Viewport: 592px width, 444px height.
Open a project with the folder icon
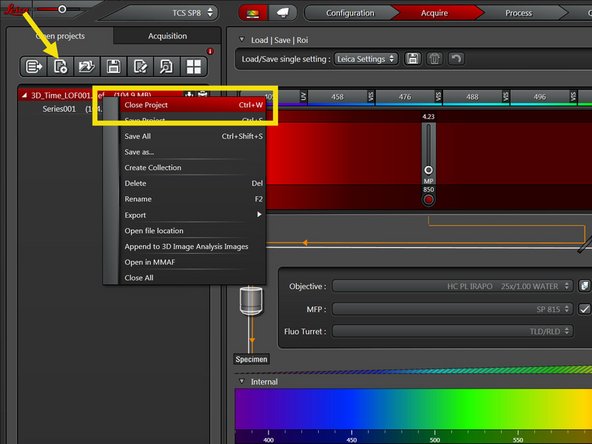87,67
